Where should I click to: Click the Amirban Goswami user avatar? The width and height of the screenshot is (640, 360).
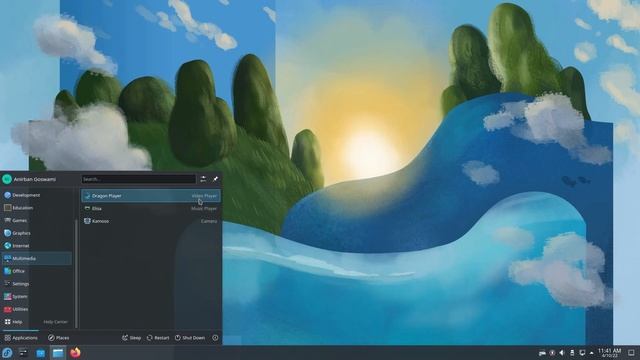[x=7, y=179]
